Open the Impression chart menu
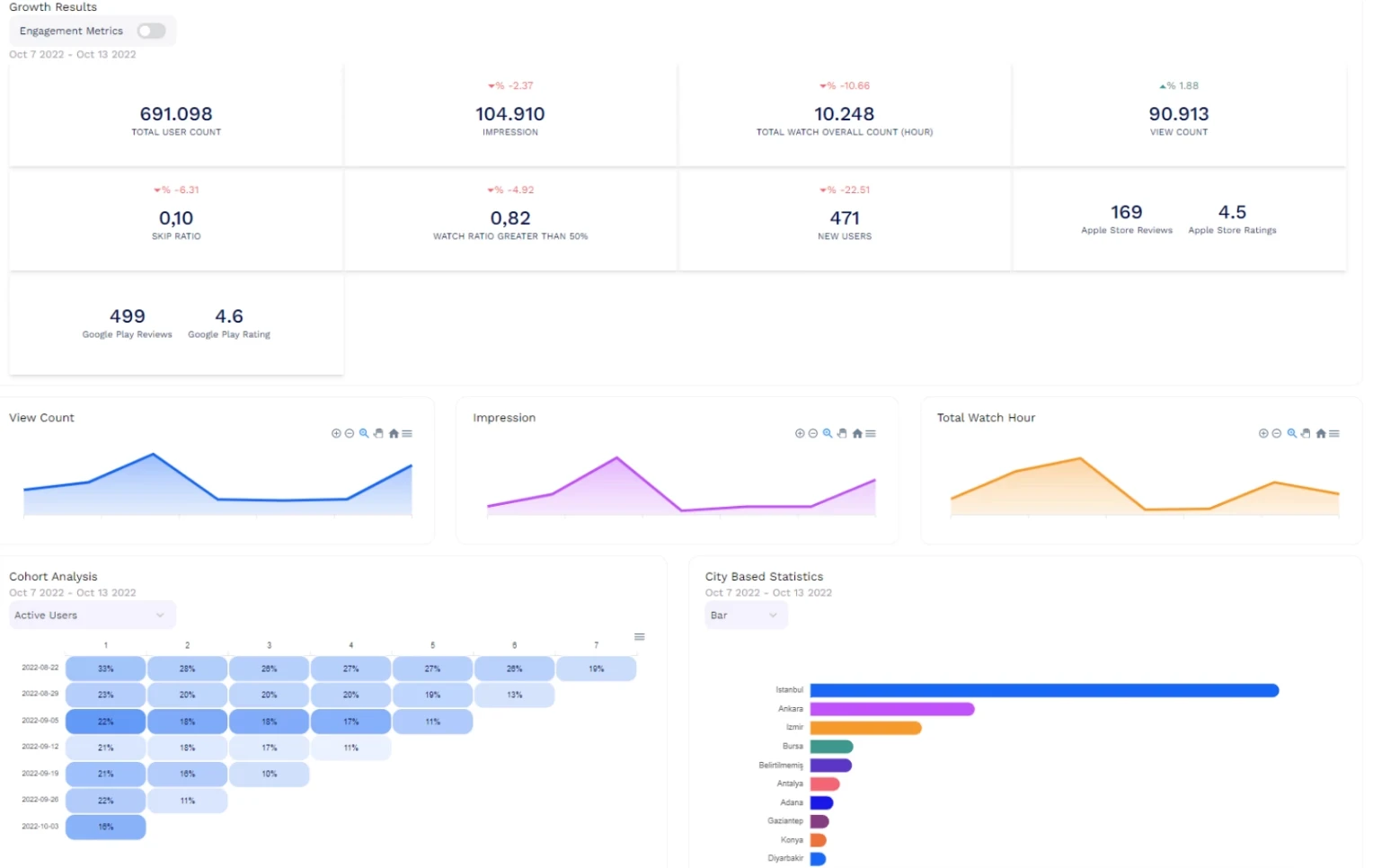This screenshot has width=1373, height=868. [871, 433]
